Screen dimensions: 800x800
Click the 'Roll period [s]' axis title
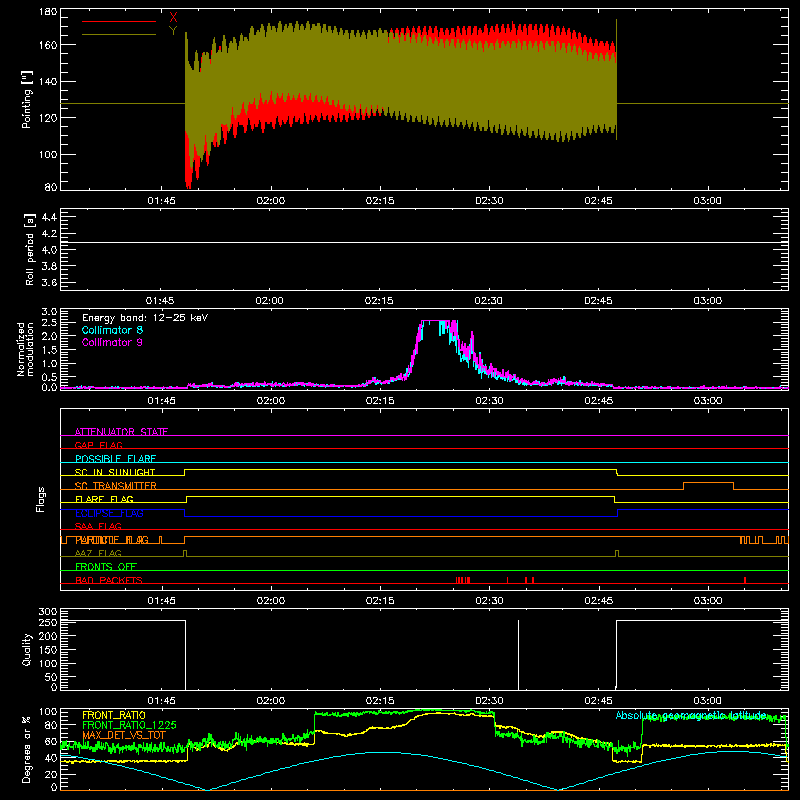[30, 249]
